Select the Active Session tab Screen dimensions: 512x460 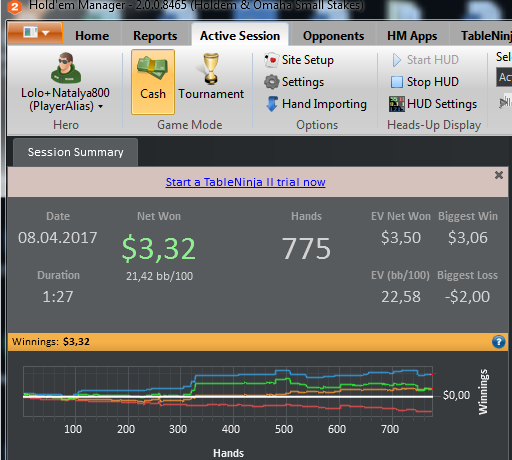click(240, 36)
